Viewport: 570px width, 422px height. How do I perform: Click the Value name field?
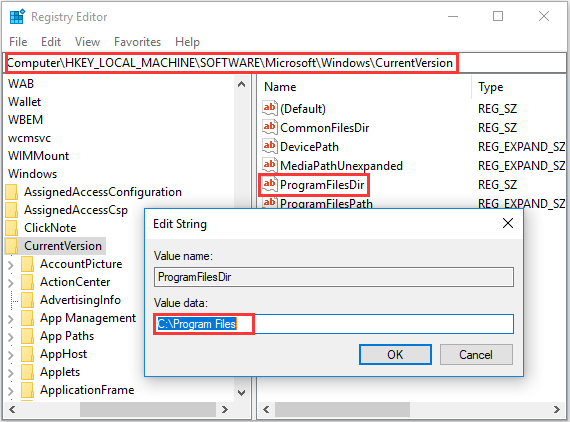click(334, 277)
